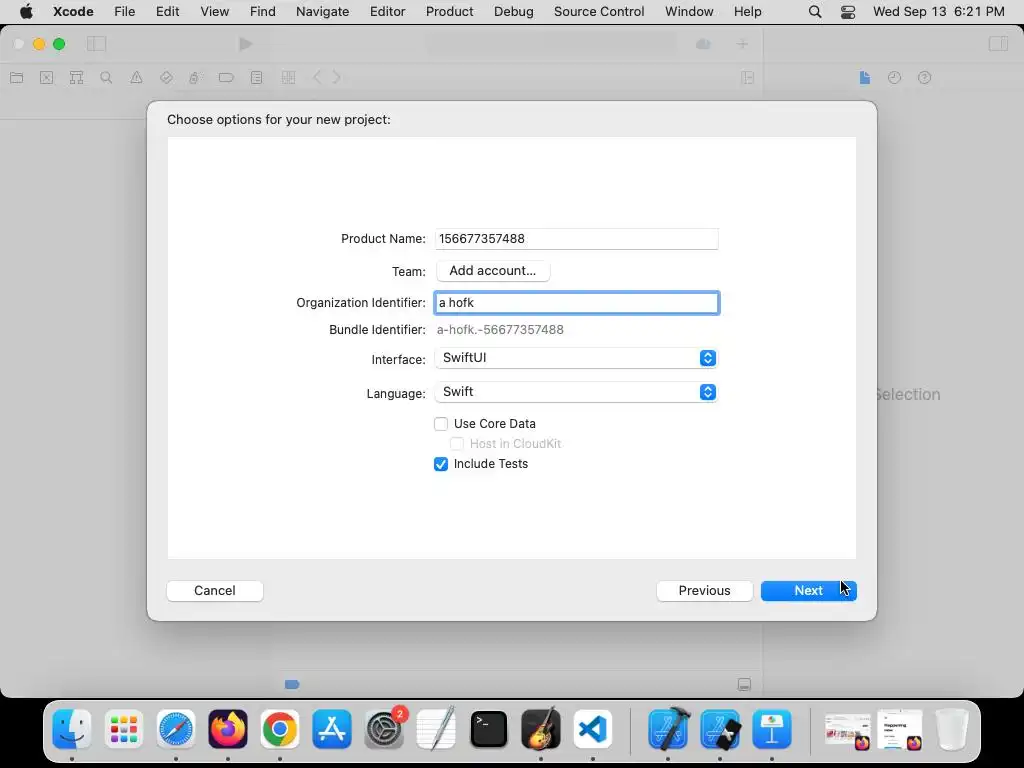The image size is (1024, 768).
Task: Show the Issue navigator warning icon
Action: click(x=136, y=78)
